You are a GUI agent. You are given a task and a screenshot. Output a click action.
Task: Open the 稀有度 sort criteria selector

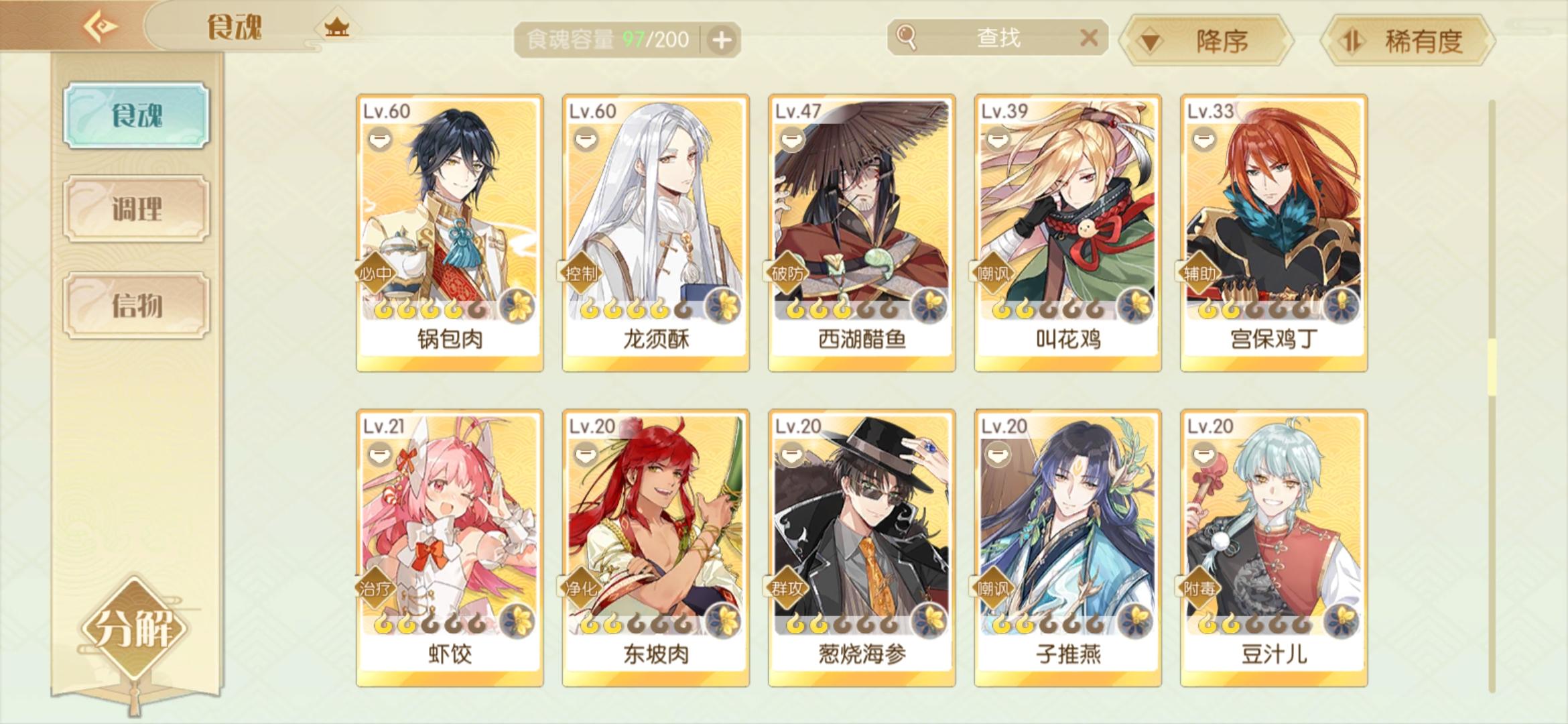[x=1408, y=41]
